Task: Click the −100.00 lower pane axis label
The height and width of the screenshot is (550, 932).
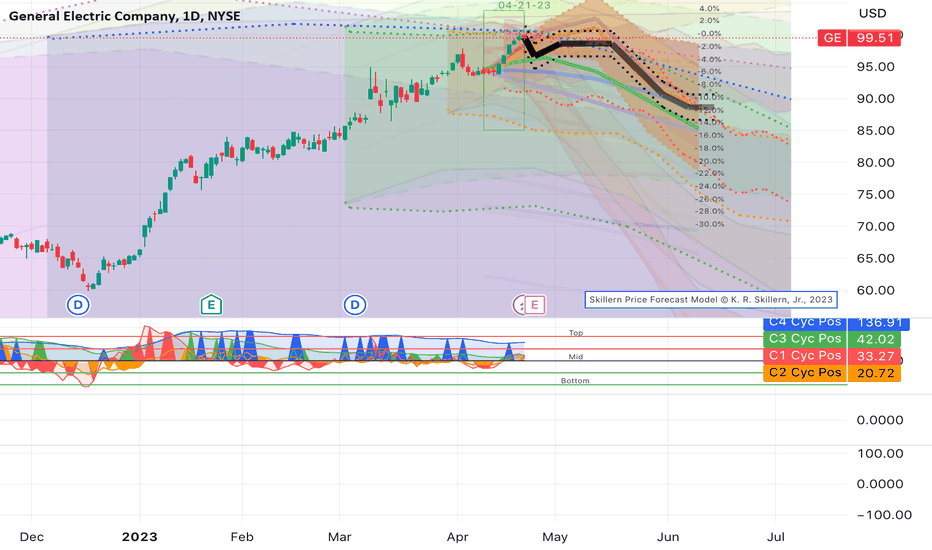Action: click(x=884, y=515)
